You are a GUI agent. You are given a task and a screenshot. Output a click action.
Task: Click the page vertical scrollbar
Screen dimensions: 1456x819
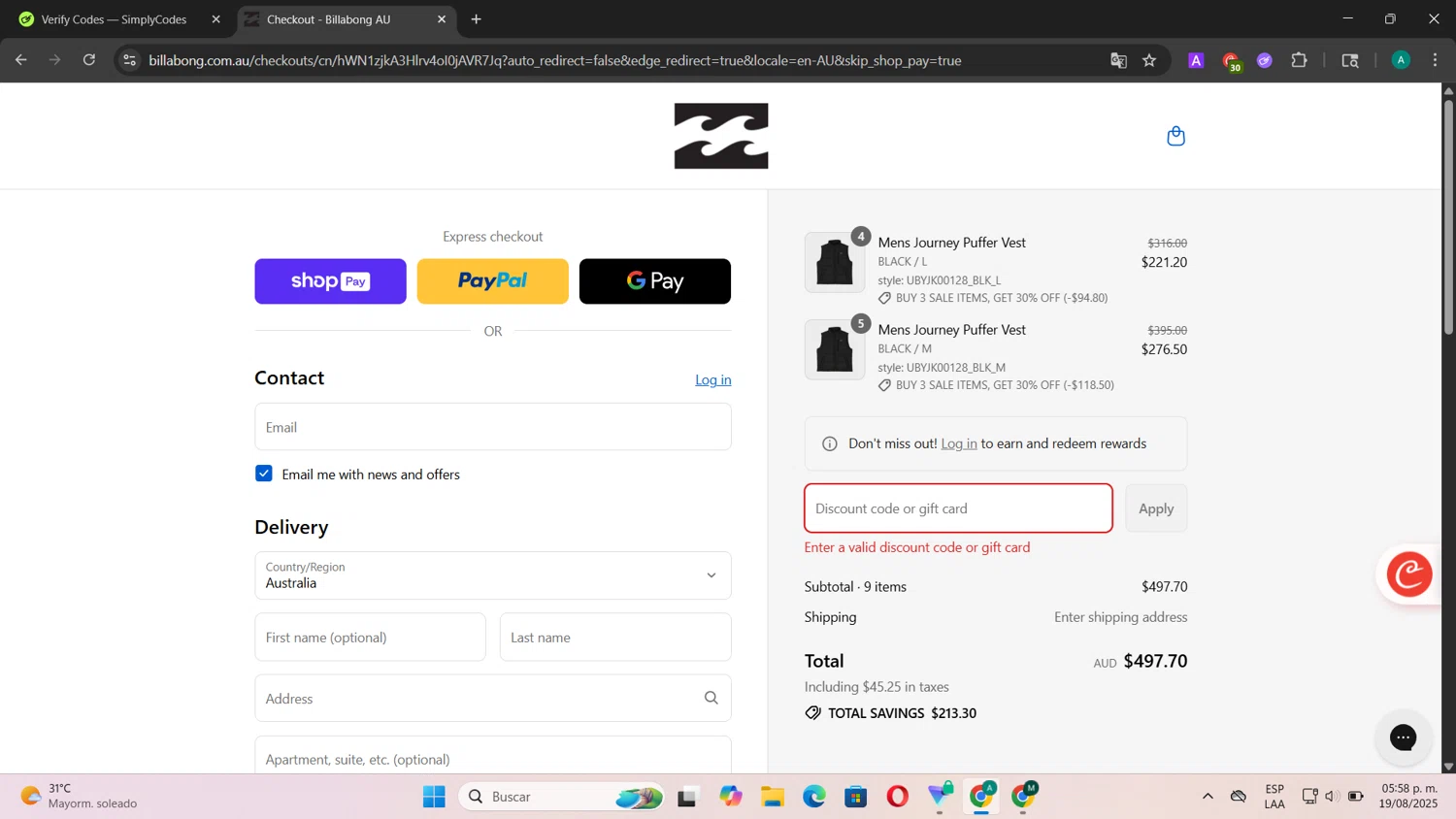tap(1448, 215)
